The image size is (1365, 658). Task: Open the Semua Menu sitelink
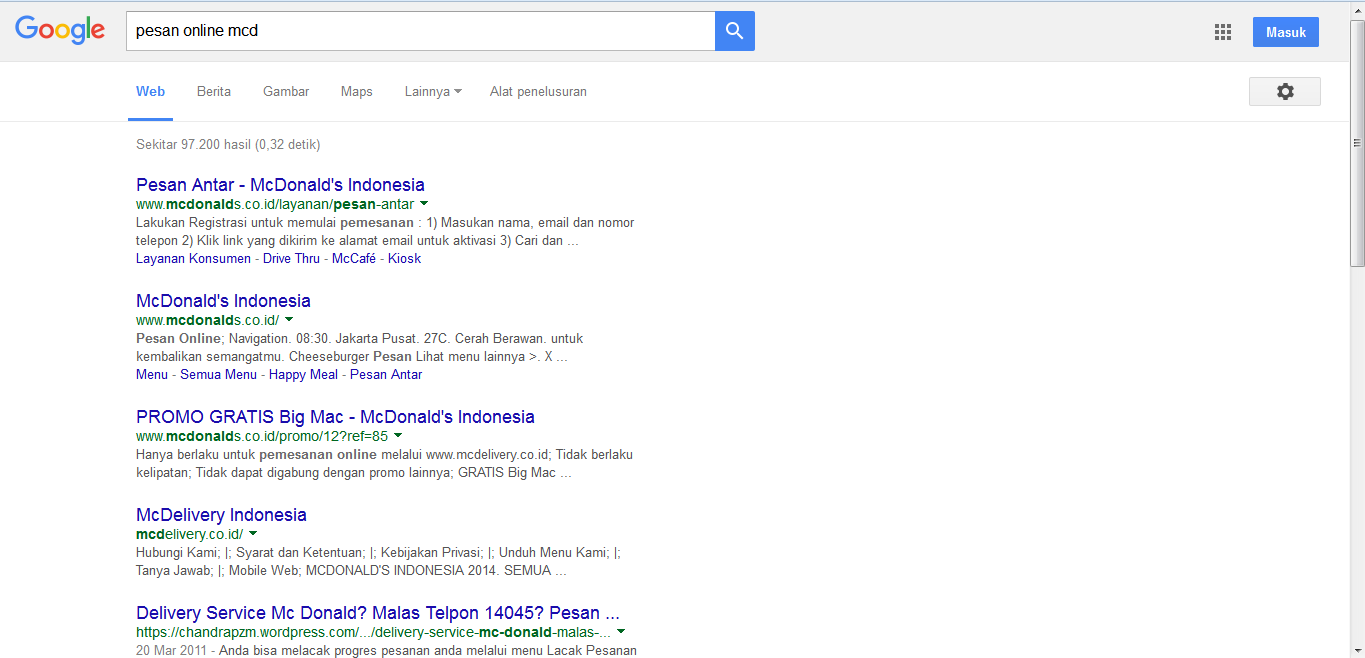point(219,375)
